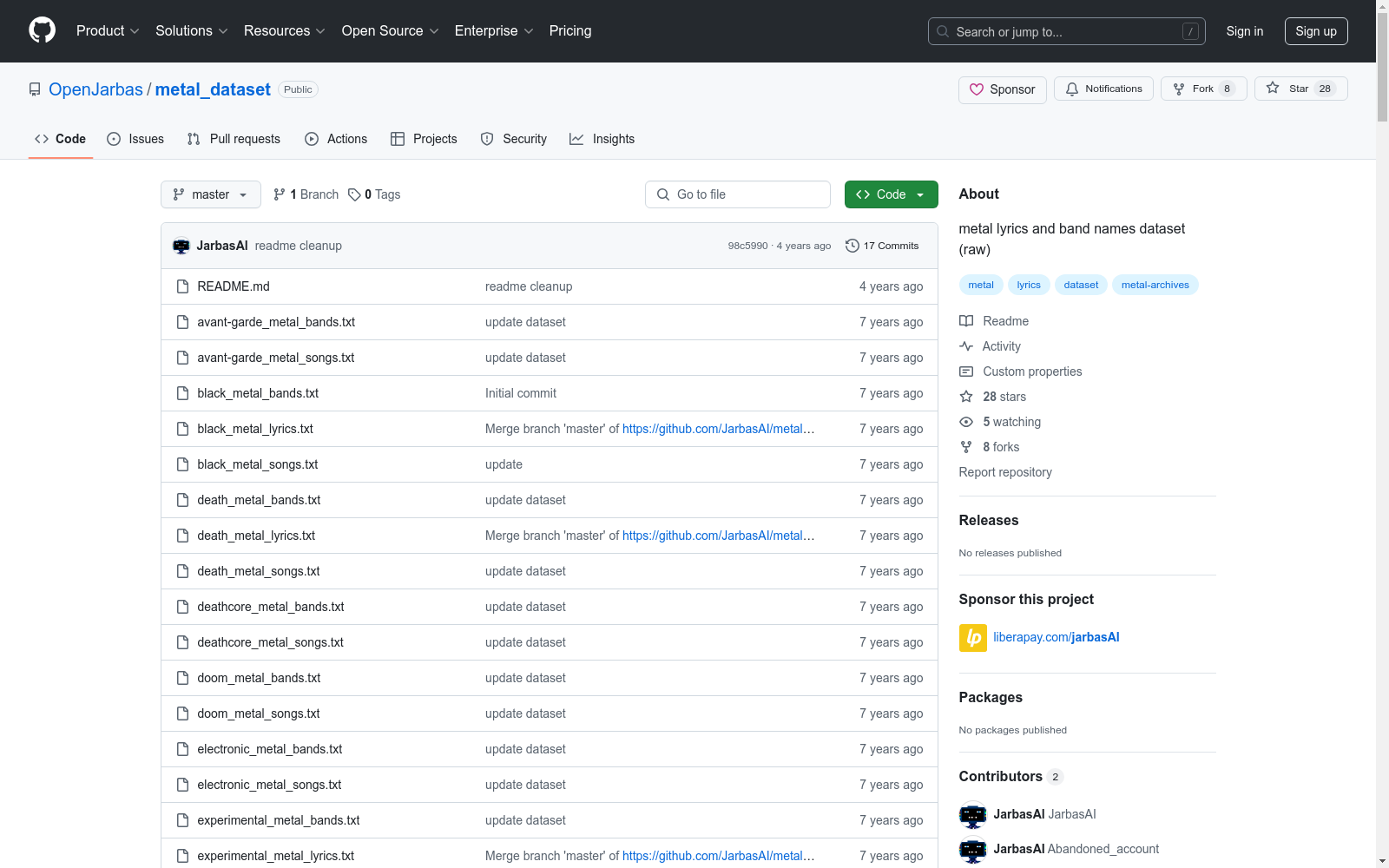This screenshot has height=868, width=1389.
Task: Click the lyrics topic tag
Action: 1029,285
